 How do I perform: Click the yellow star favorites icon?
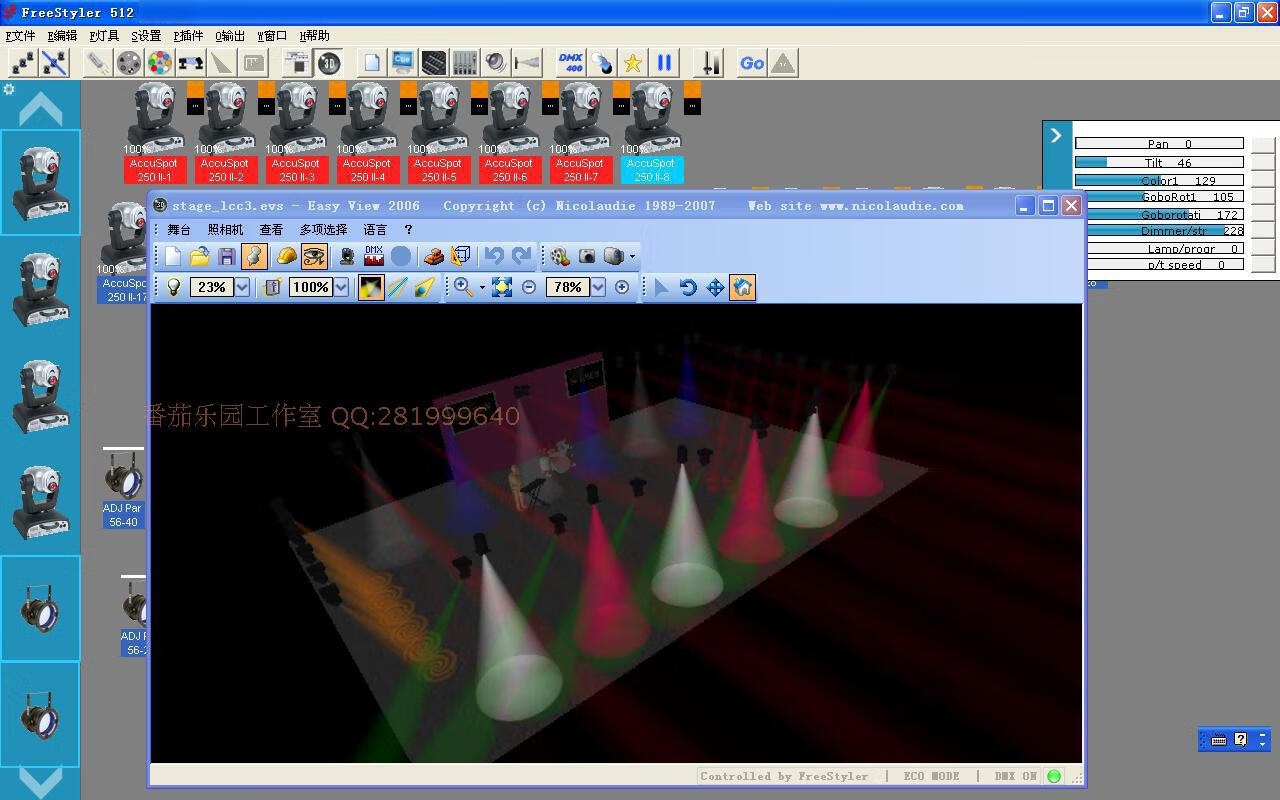pos(632,63)
